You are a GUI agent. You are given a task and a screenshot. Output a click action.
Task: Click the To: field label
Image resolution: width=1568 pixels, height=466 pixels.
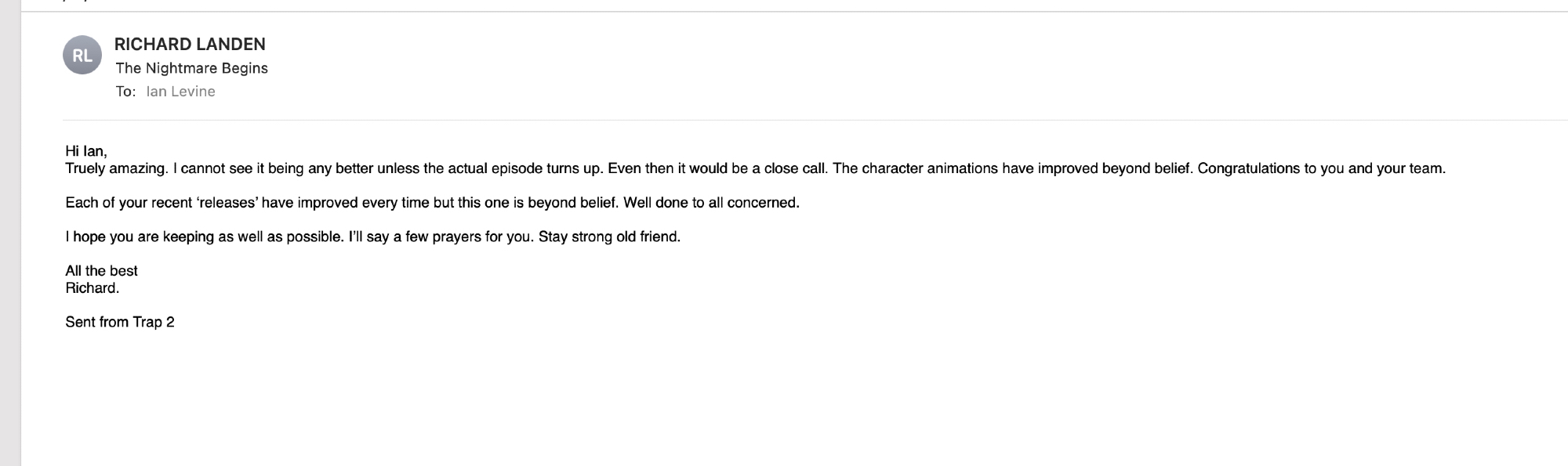click(125, 92)
